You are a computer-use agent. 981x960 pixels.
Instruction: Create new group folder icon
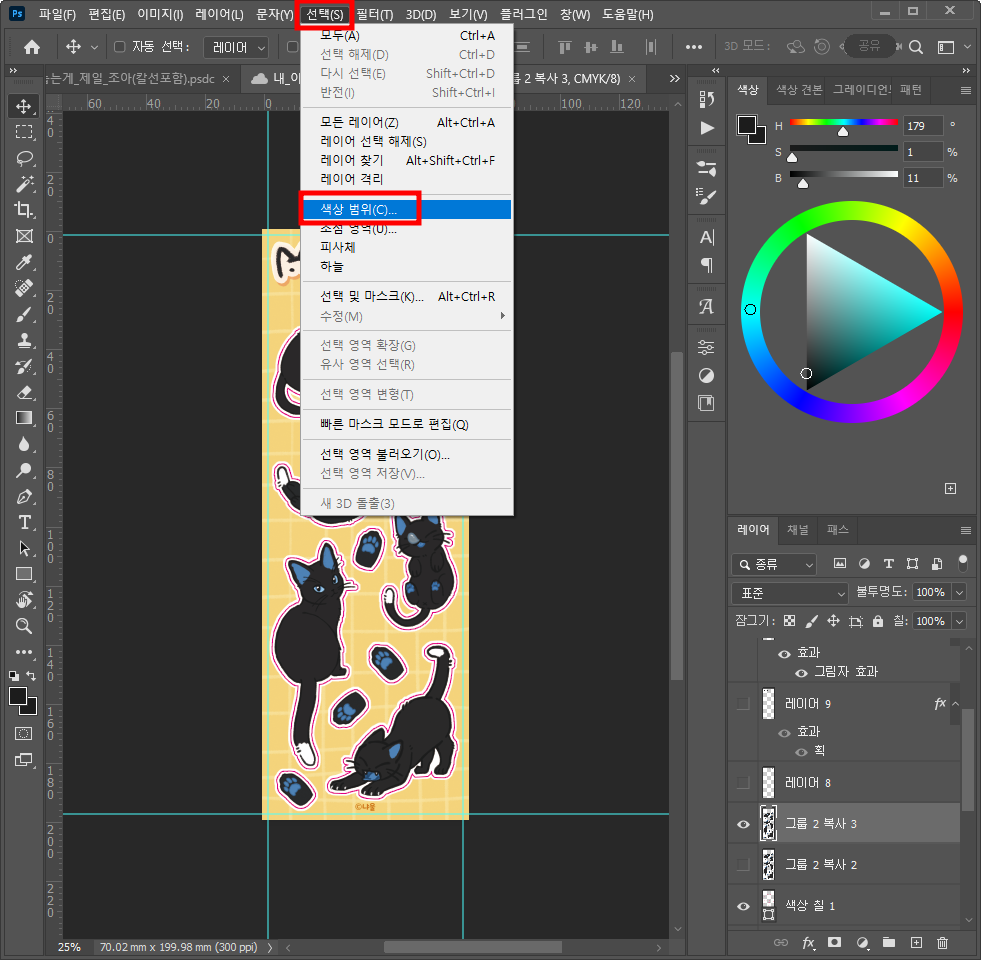tap(888, 942)
